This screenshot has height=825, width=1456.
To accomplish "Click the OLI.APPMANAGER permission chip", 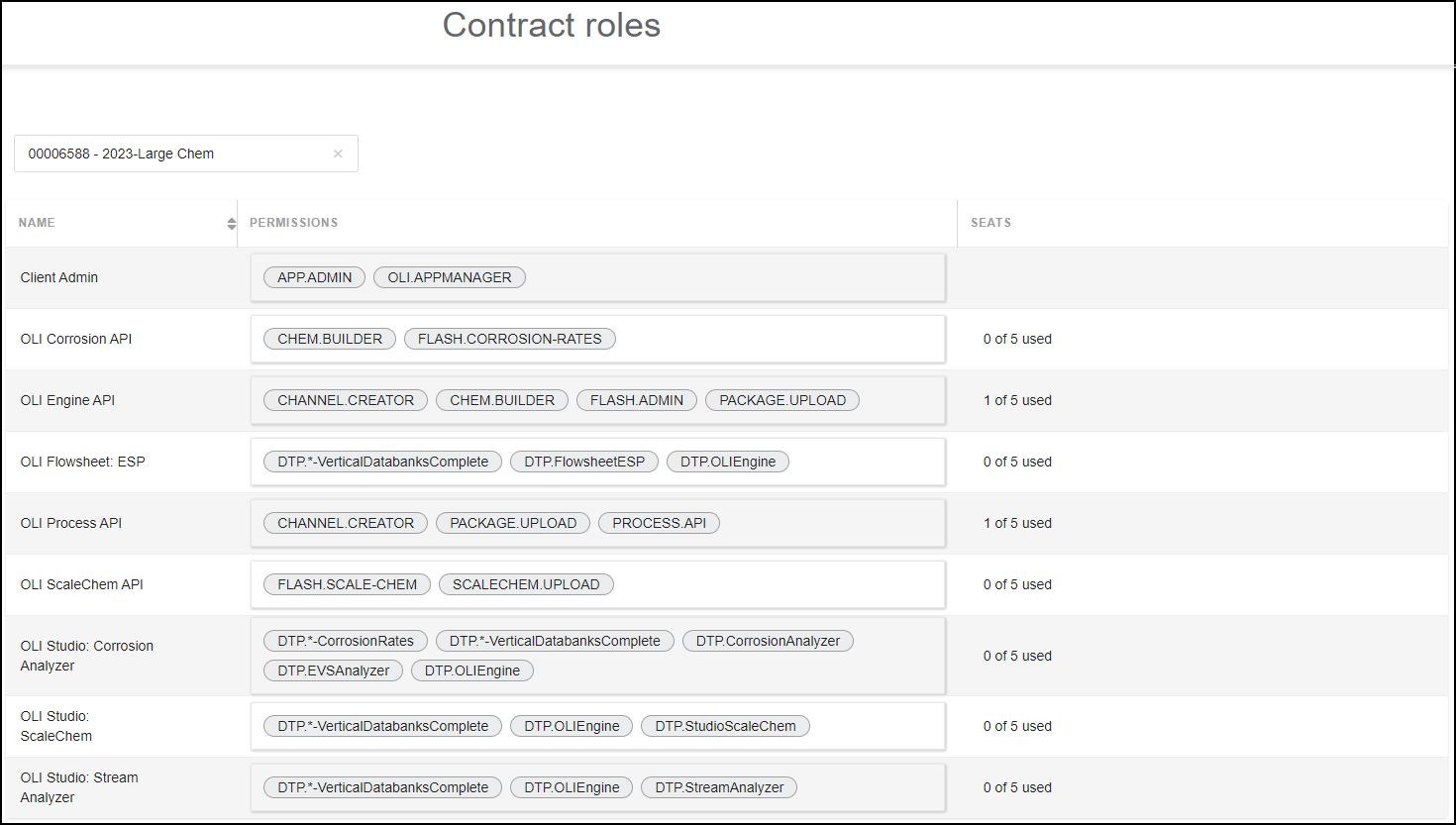I will click(449, 277).
